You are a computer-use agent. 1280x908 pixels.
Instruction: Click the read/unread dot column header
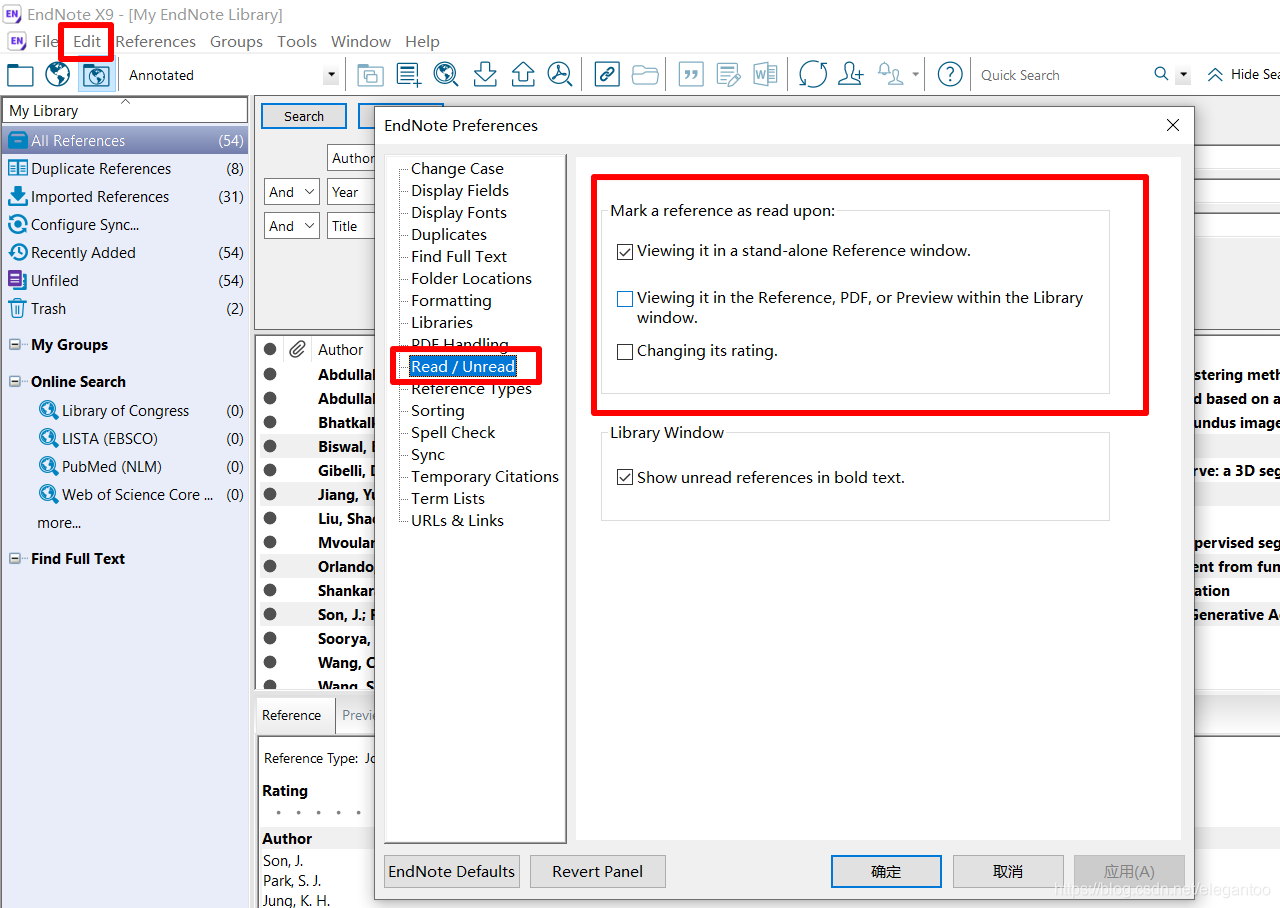click(270, 349)
